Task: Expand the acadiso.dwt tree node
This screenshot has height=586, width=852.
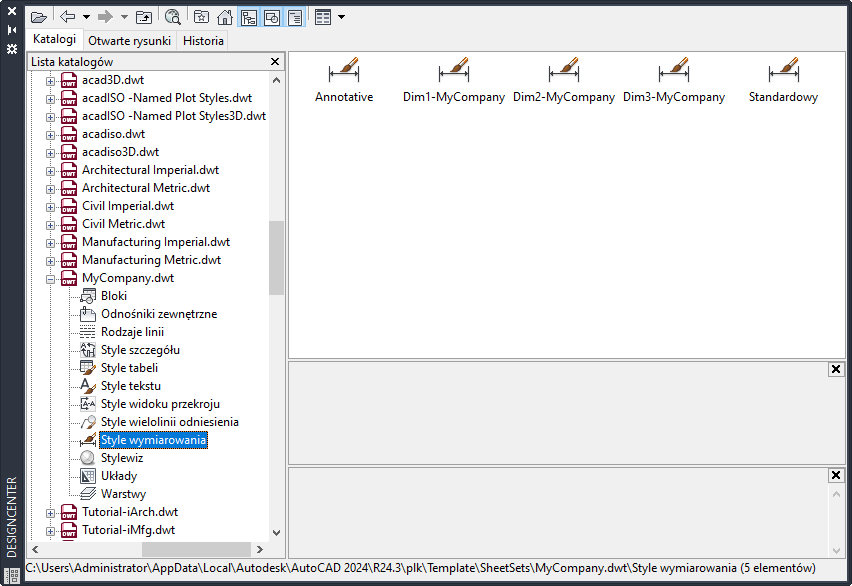Action: click(x=50, y=135)
